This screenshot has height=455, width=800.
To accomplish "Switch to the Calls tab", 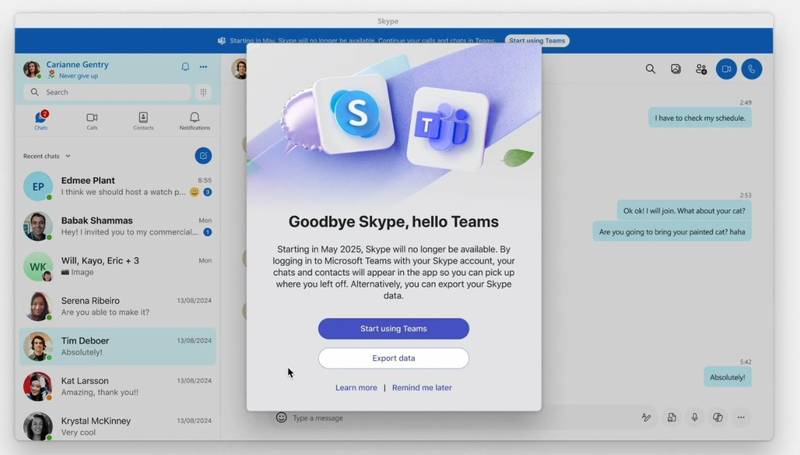I will (x=92, y=121).
